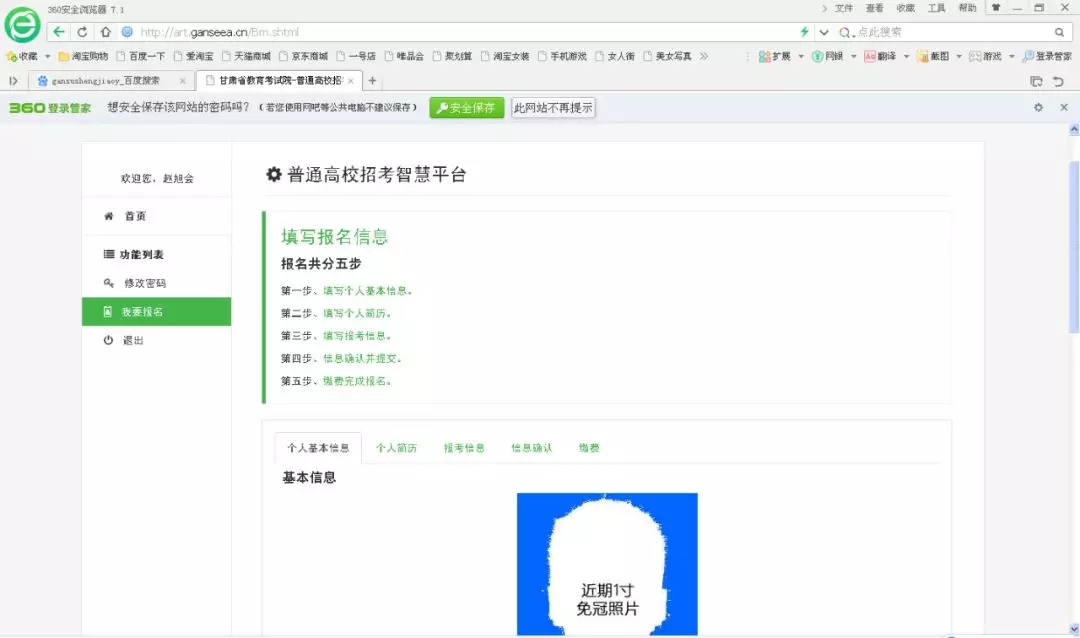Click the browser back arrow button
This screenshot has width=1080, height=638.
pyautogui.click(x=59, y=32)
